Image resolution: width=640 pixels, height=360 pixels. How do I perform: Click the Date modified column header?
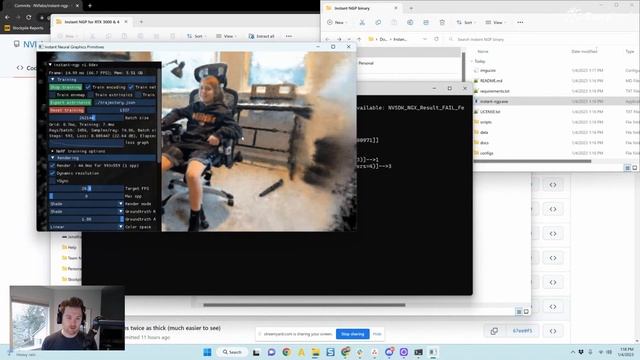tap(584, 51)
